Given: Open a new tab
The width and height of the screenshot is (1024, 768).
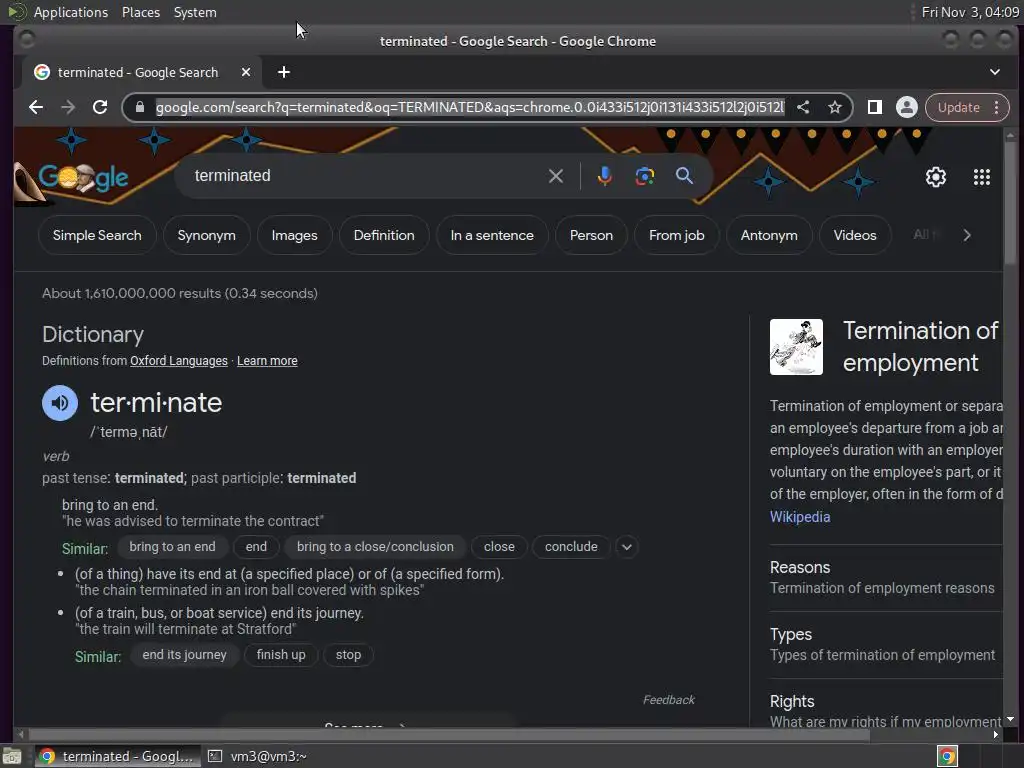Looking at the screenshot, I should click(283, 72).
